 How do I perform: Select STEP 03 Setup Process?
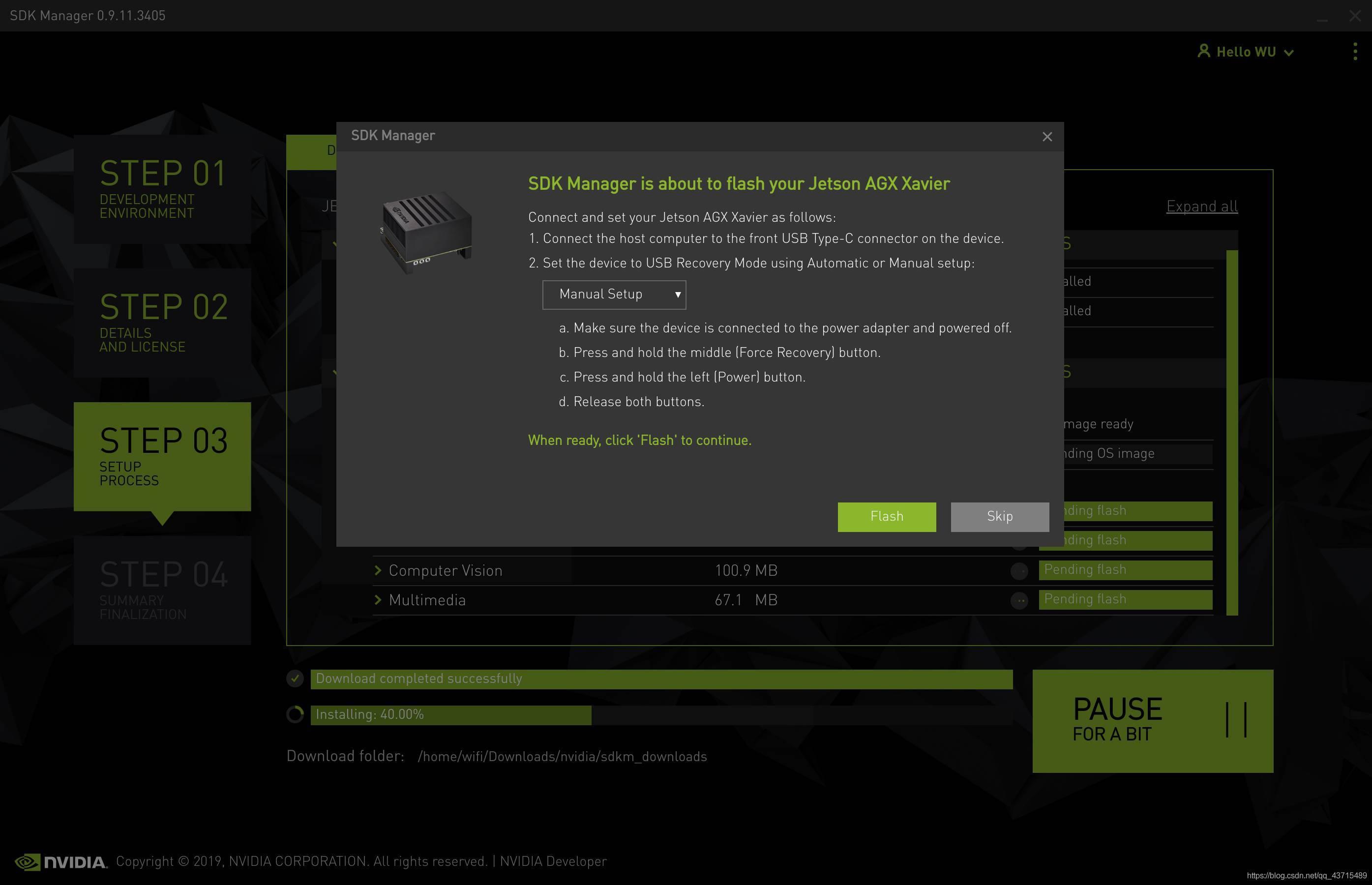click(162, 456)
